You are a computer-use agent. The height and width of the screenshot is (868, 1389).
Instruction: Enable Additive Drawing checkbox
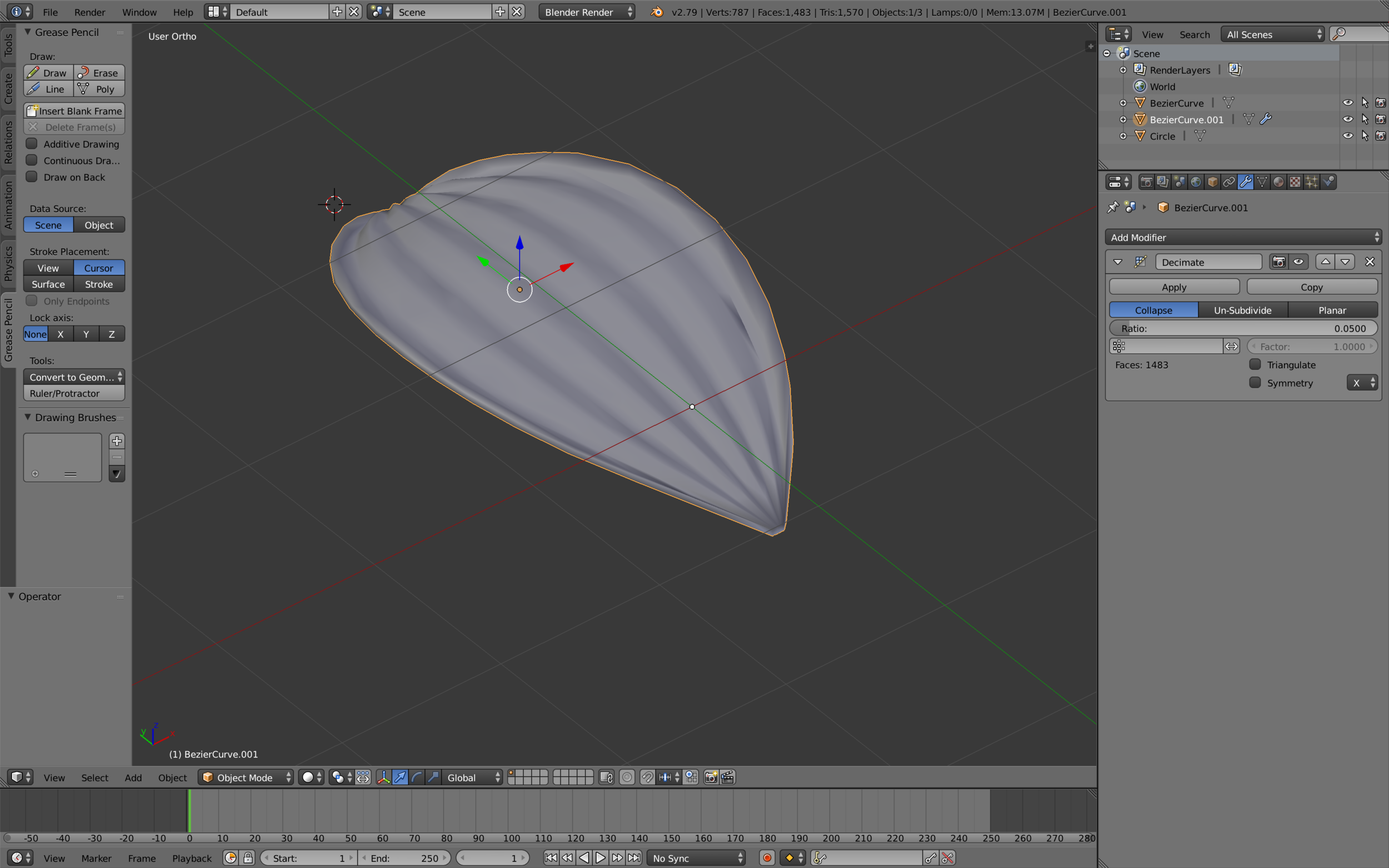pos(32,143)
